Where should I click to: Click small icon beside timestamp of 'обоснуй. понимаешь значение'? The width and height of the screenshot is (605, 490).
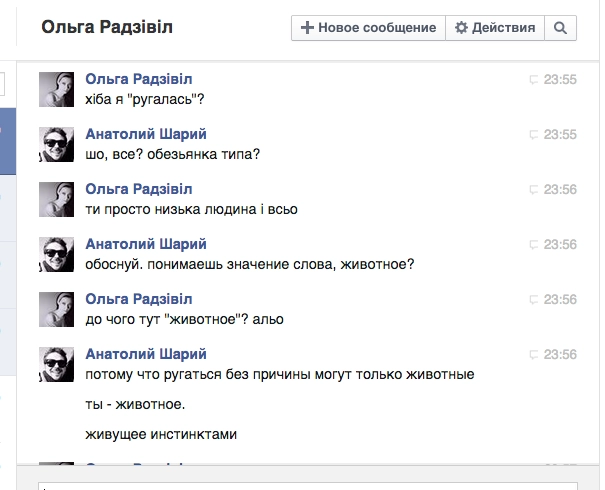533,245
